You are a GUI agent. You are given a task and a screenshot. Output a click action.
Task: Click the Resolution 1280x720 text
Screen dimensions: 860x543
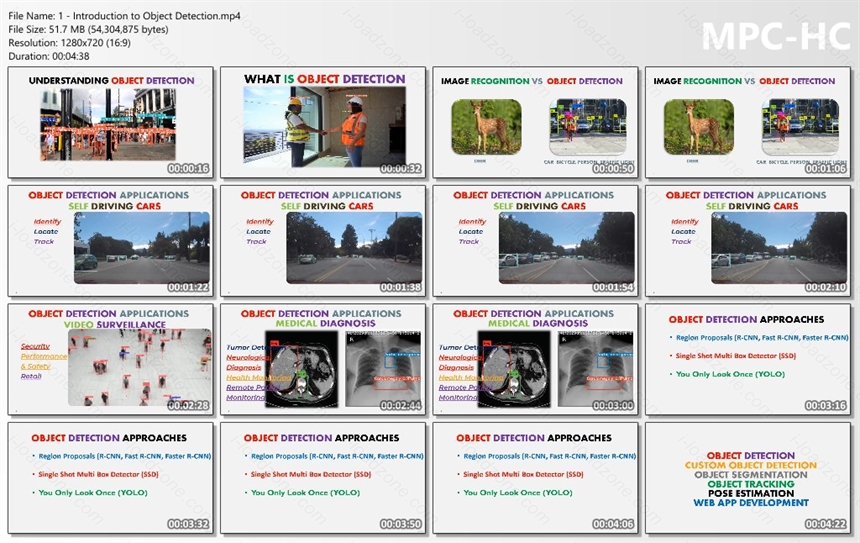[70, 43]
